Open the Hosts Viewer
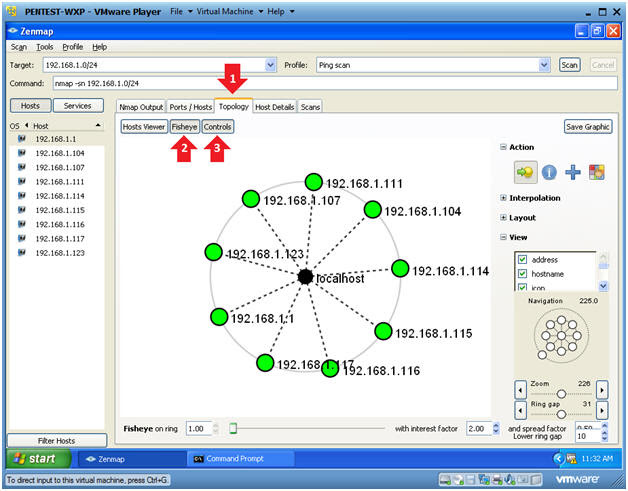This screenshot has height=491, width=628. click(x=144, y=127)
